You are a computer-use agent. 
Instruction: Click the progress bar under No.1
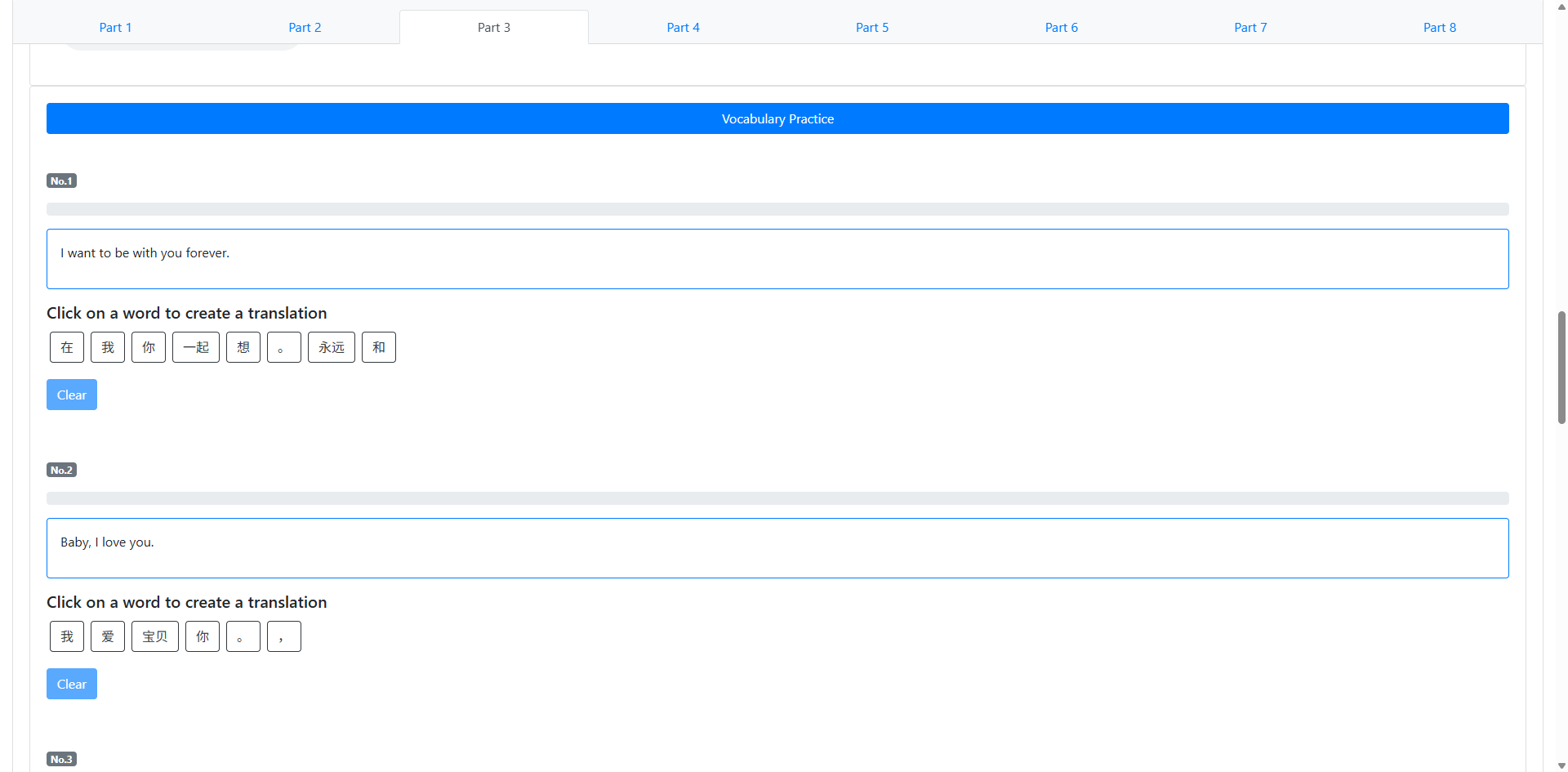pyautogui.click(x=777, y=209)
